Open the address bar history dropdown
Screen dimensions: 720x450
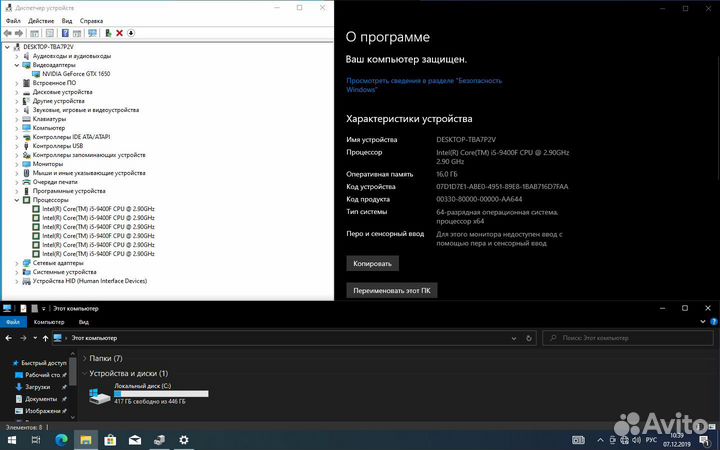coord(514,338)
